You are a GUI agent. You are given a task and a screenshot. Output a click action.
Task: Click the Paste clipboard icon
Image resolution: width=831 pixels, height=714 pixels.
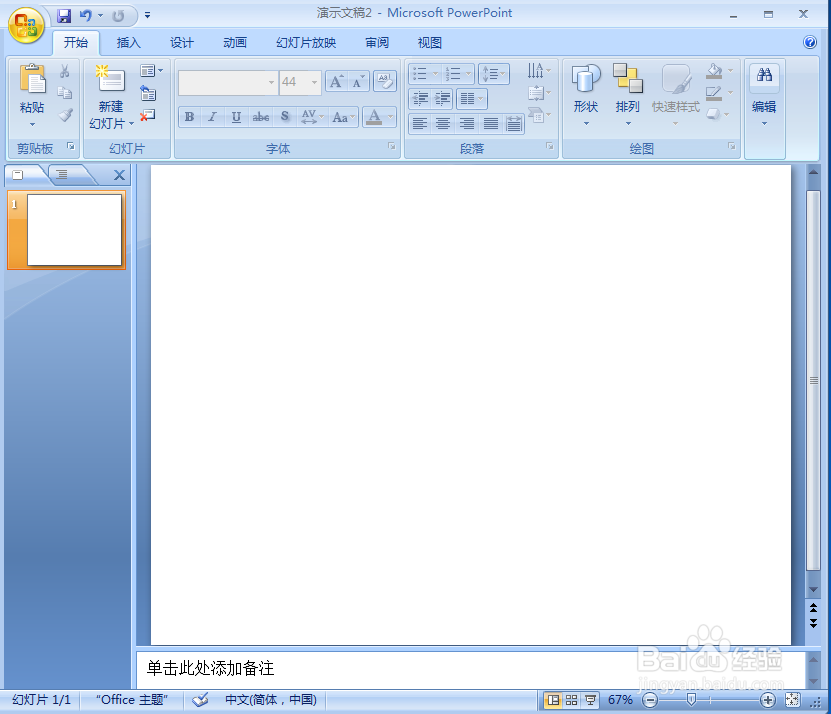click(32, 78)
